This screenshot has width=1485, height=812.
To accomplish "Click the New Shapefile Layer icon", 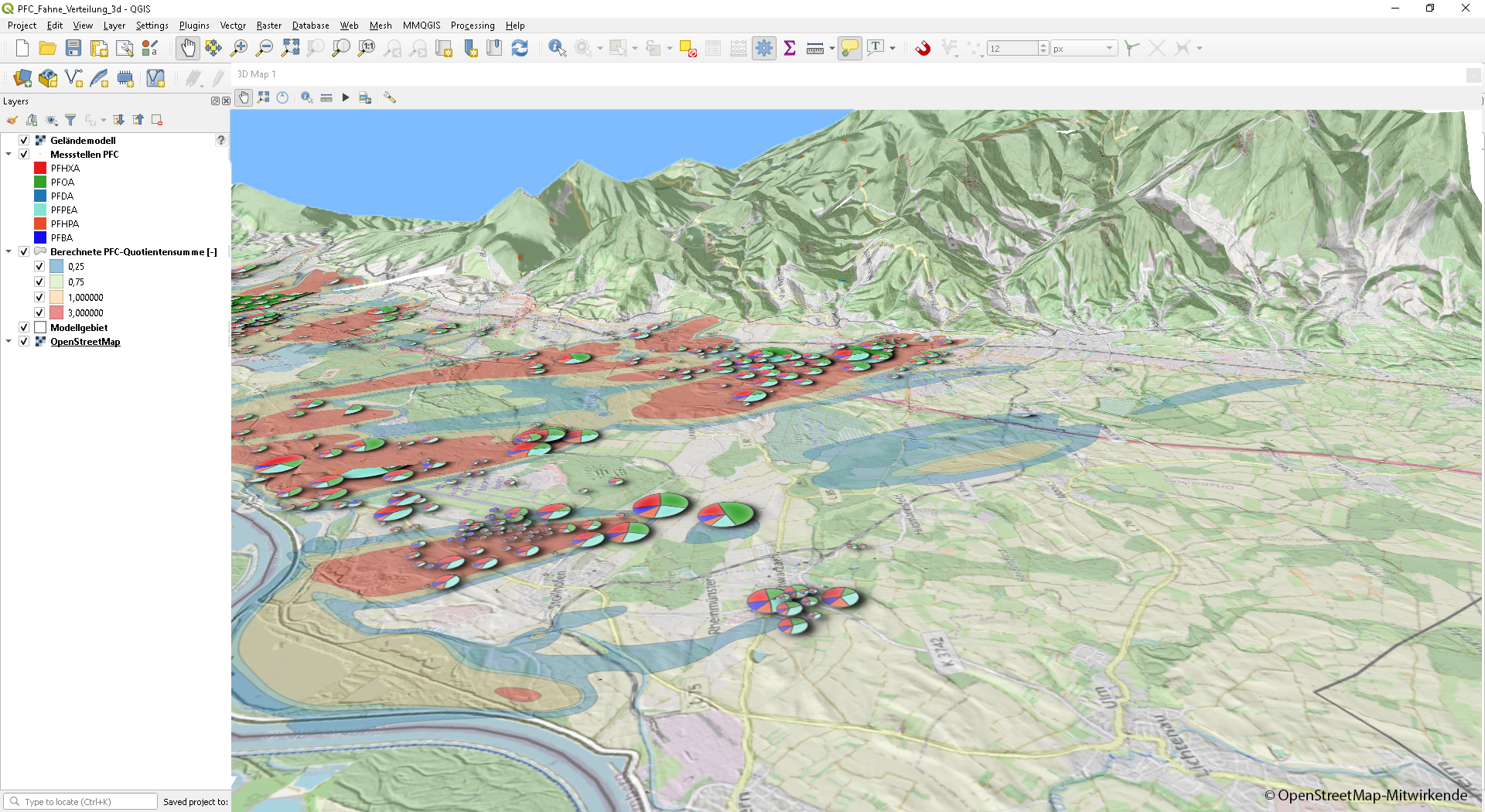I will (x=73, y=78).
